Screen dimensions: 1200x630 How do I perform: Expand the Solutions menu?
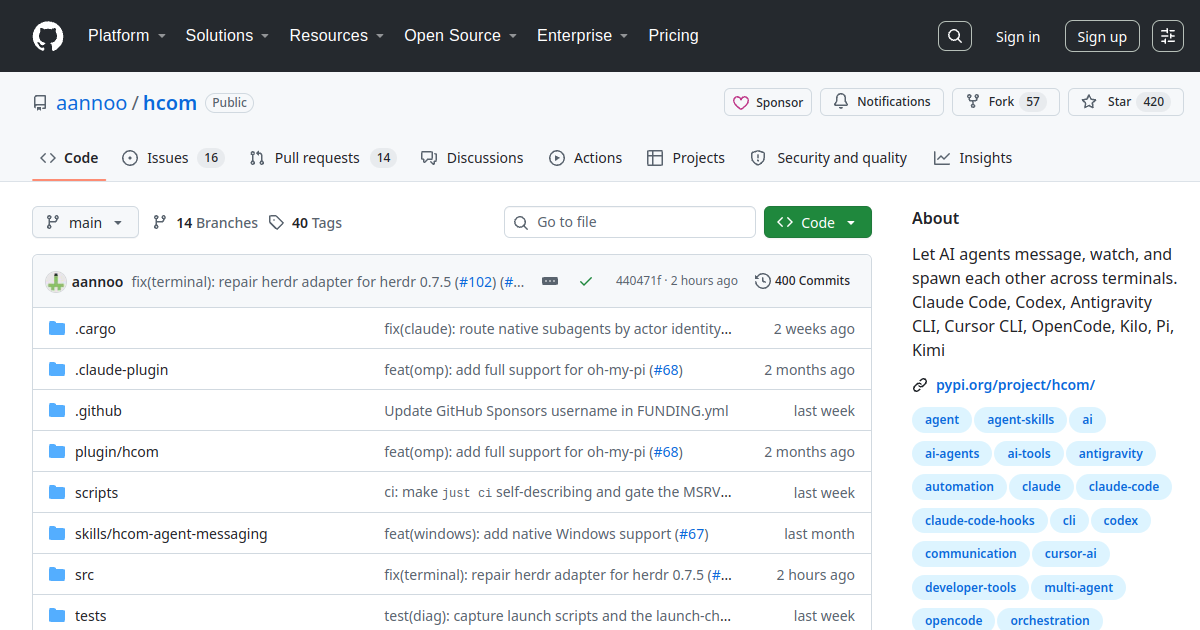227,36
